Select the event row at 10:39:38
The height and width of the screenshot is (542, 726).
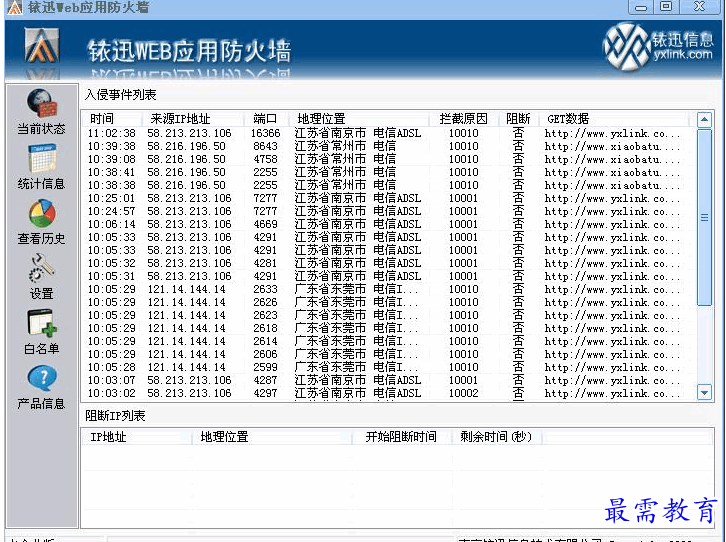tap(384, 146)
